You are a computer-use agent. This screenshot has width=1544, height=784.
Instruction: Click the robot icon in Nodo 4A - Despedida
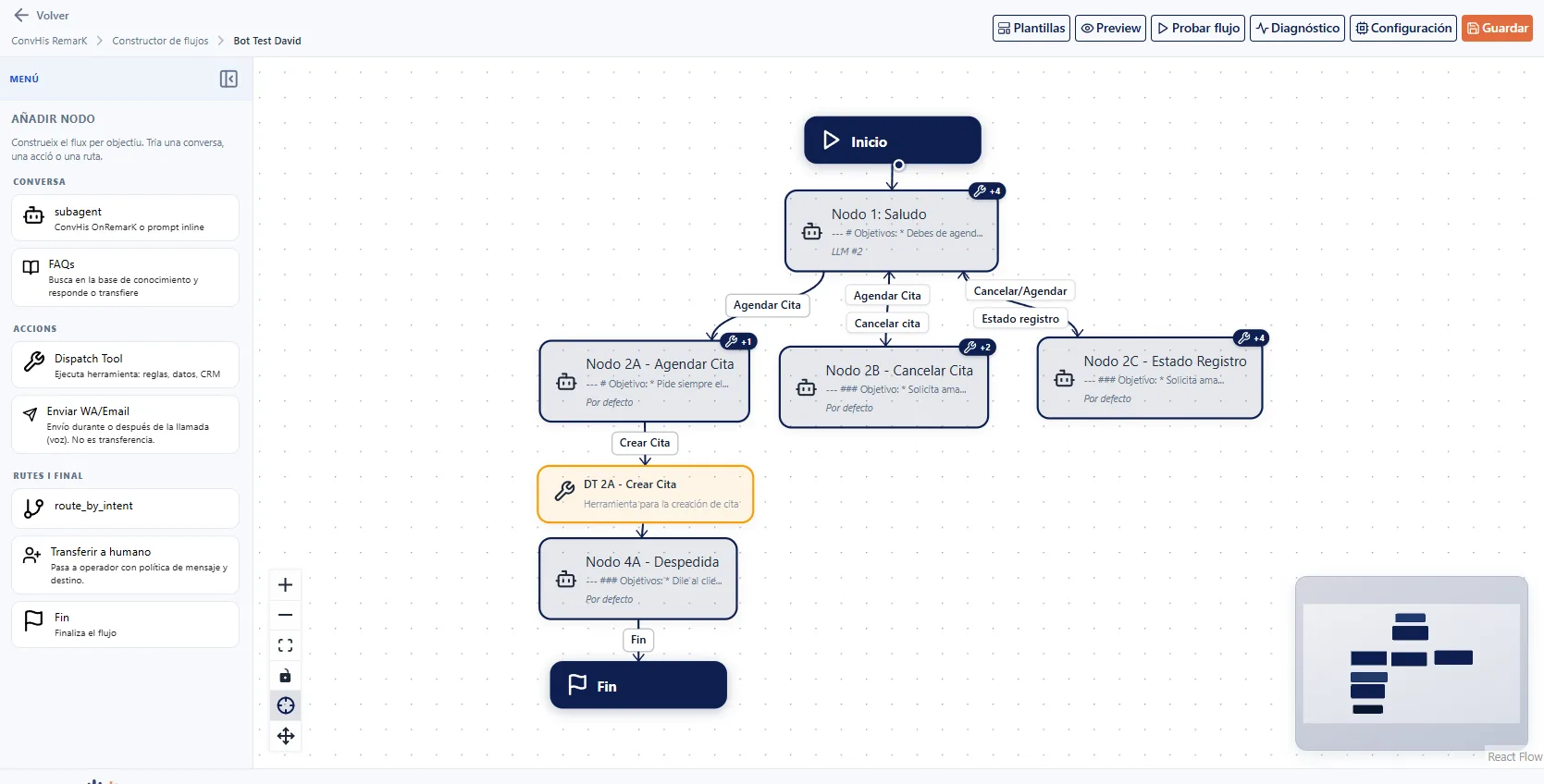tap(566, 580)
